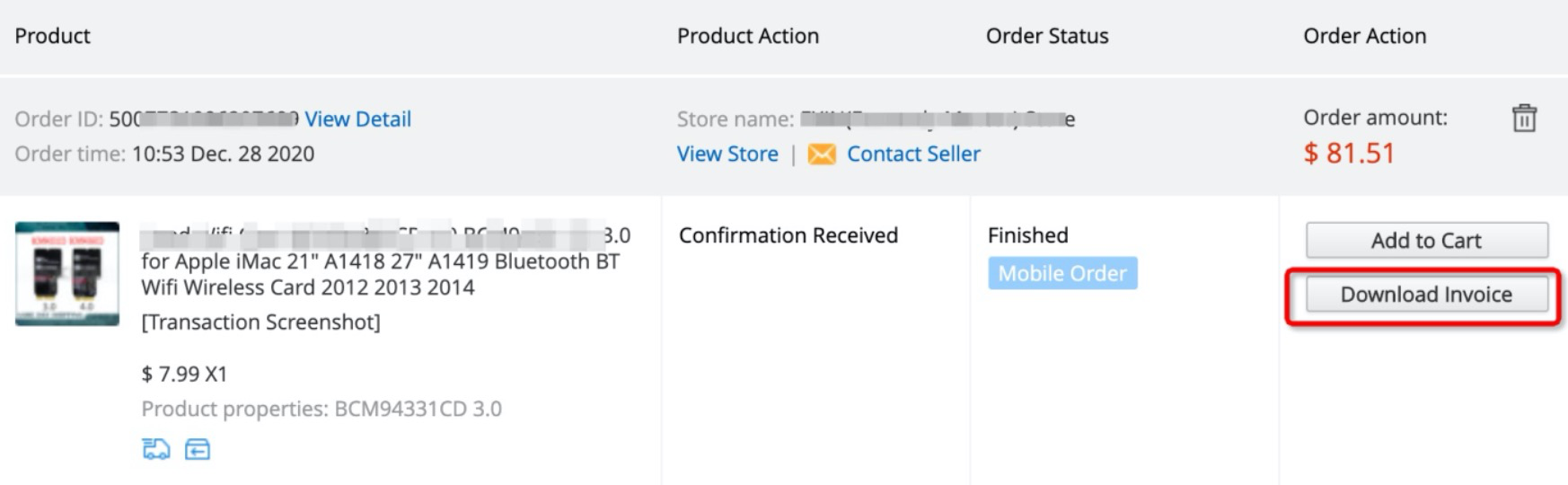The image size is (1568, 485).
Task: Click the $ 81.51 order amount
Action: pos(1349,154)
